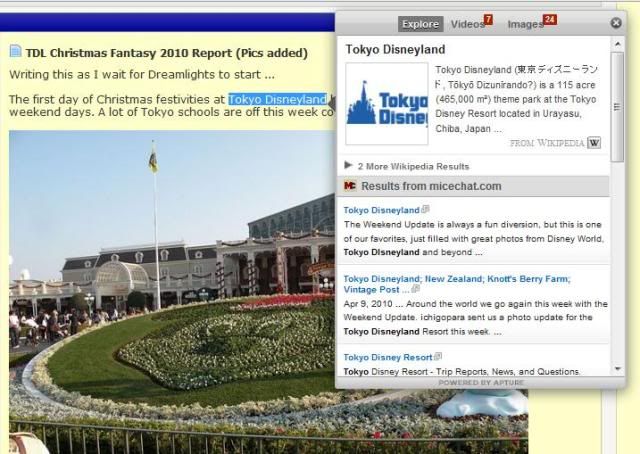Click the 'TDL Christmas Fantasy 2010 Report' title
The height and width of the screenshot is (454, 640).
point(167,53)
